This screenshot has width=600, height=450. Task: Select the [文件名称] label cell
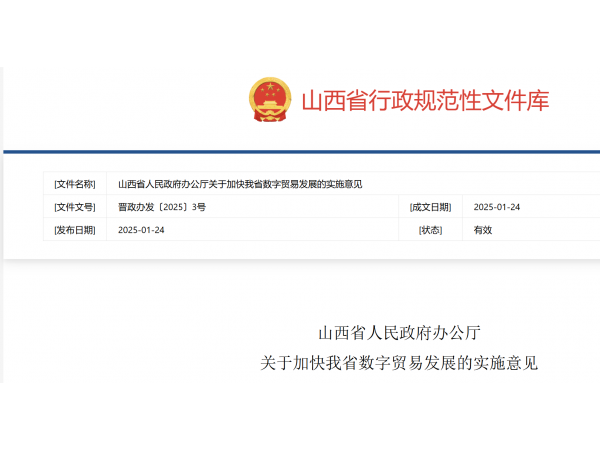pos(75,184)
